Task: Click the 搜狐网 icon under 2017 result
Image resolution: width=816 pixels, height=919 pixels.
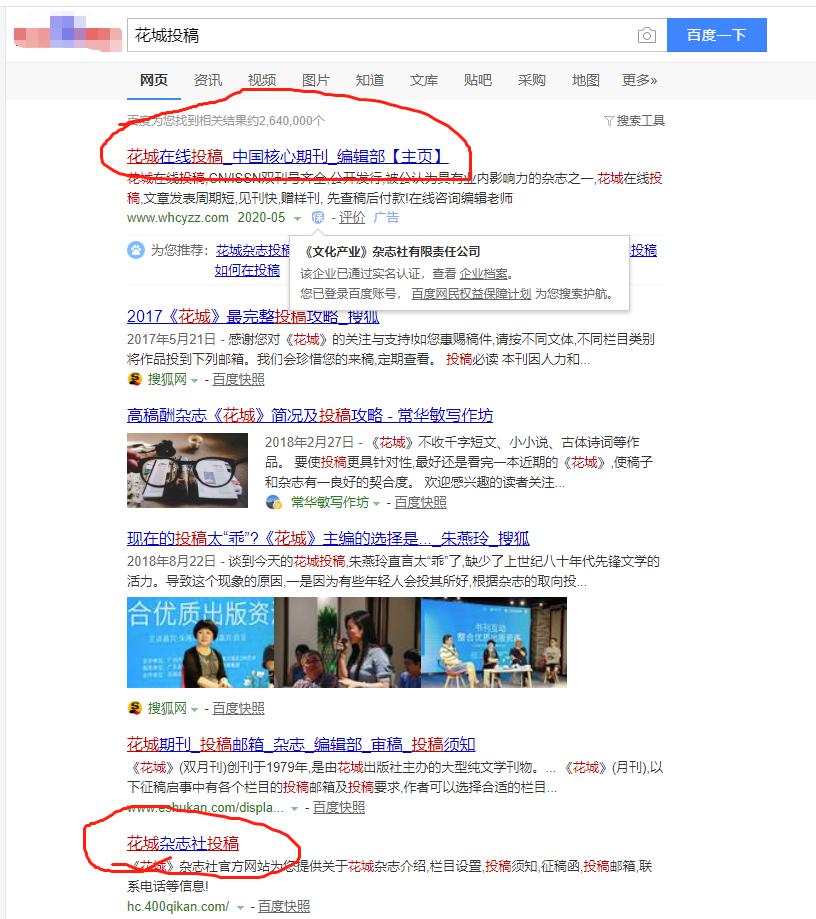Action: [x=135, y=379]
